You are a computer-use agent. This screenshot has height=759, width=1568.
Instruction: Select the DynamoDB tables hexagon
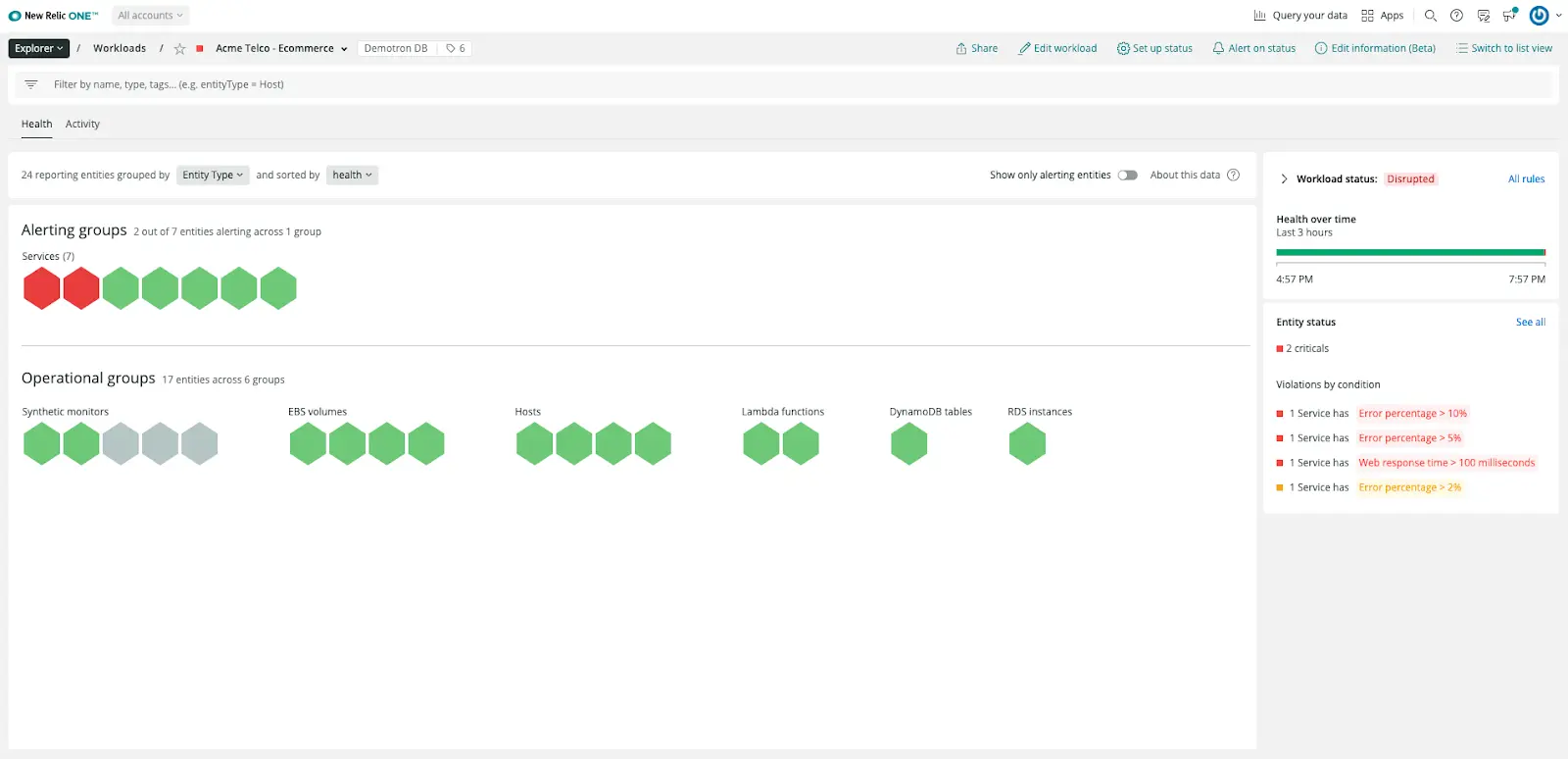tap(909, 443)
